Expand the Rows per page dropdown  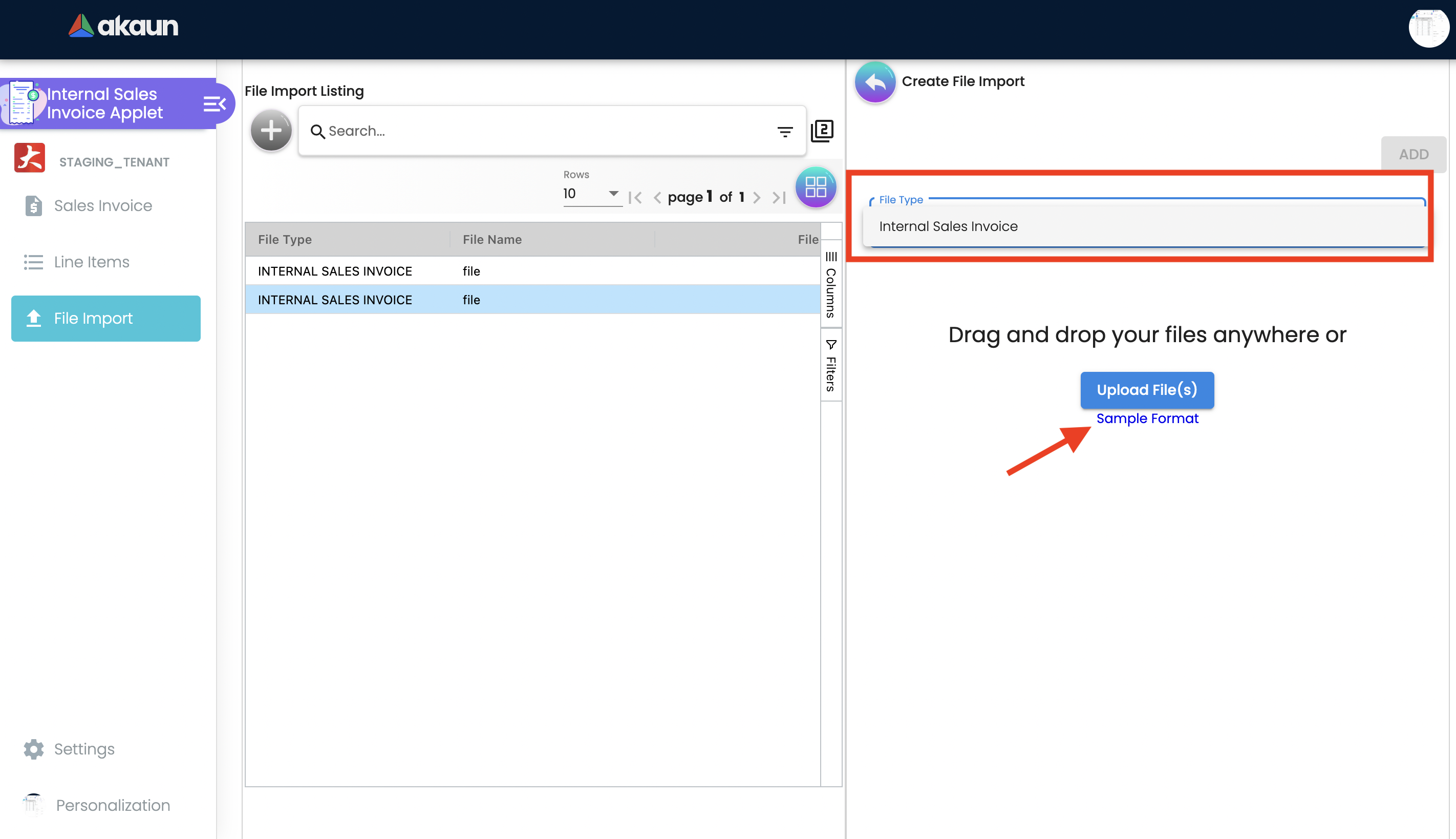coord(591,194)
